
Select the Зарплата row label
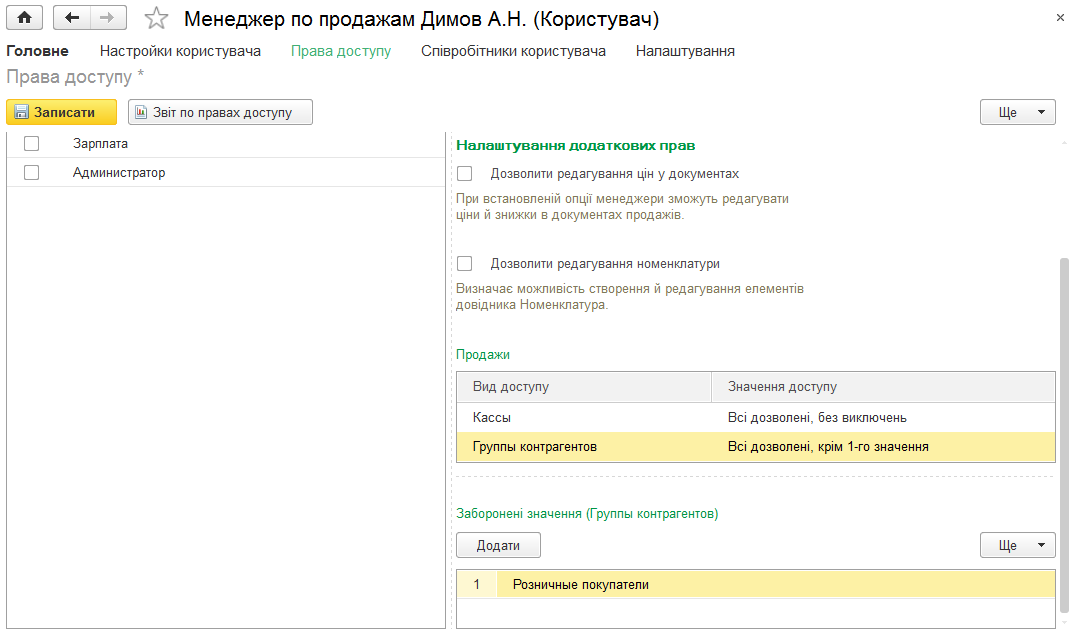click(100, 143)
